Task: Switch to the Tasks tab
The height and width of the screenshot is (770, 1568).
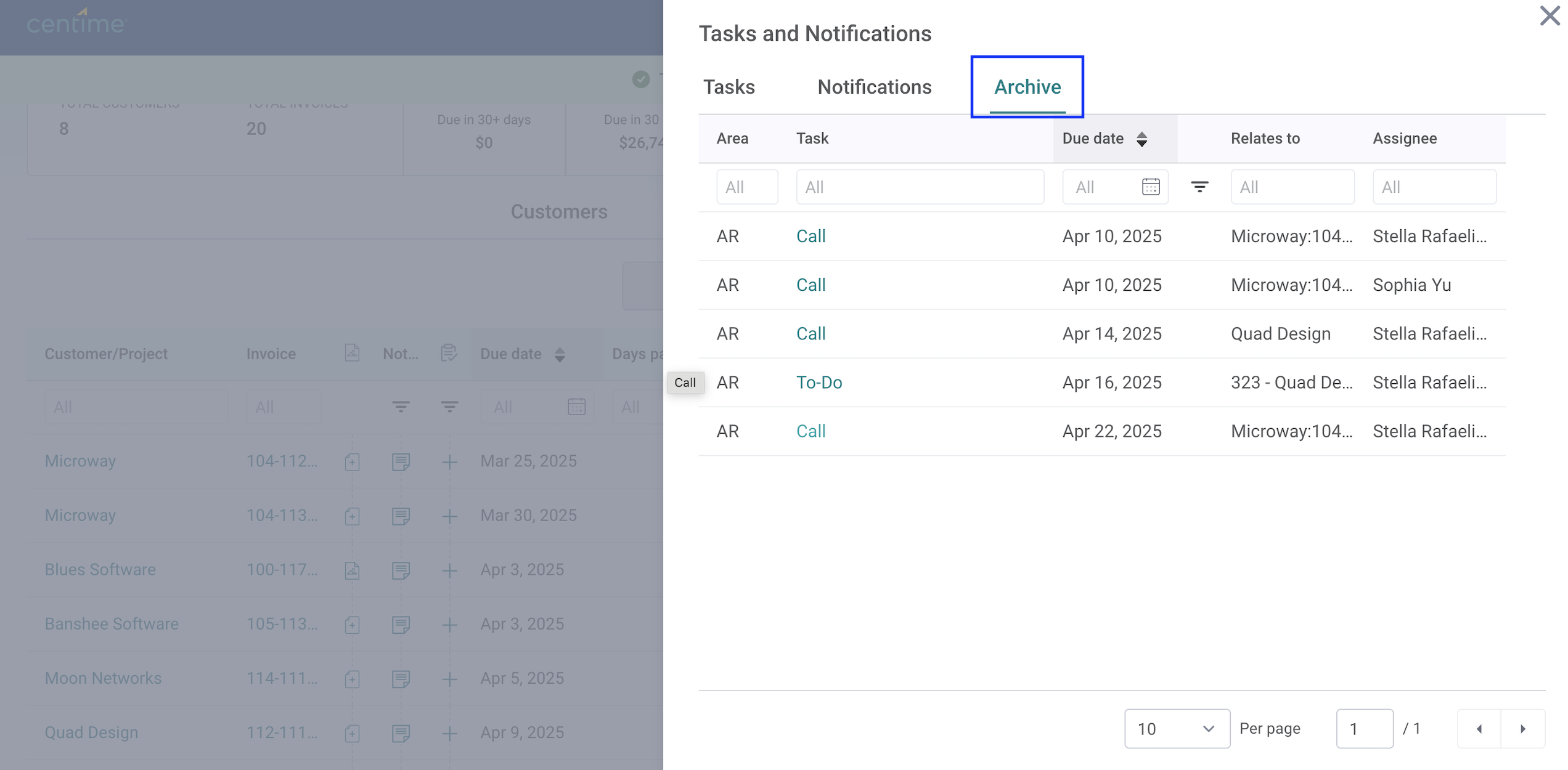Action: point(729,87)
